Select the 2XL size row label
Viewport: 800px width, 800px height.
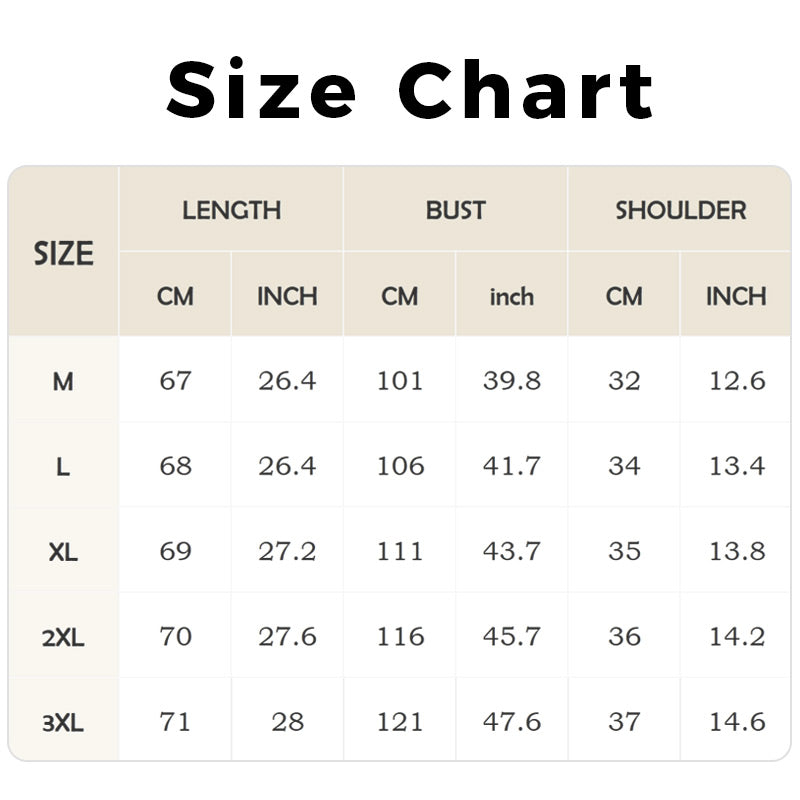tap(63, 637)
